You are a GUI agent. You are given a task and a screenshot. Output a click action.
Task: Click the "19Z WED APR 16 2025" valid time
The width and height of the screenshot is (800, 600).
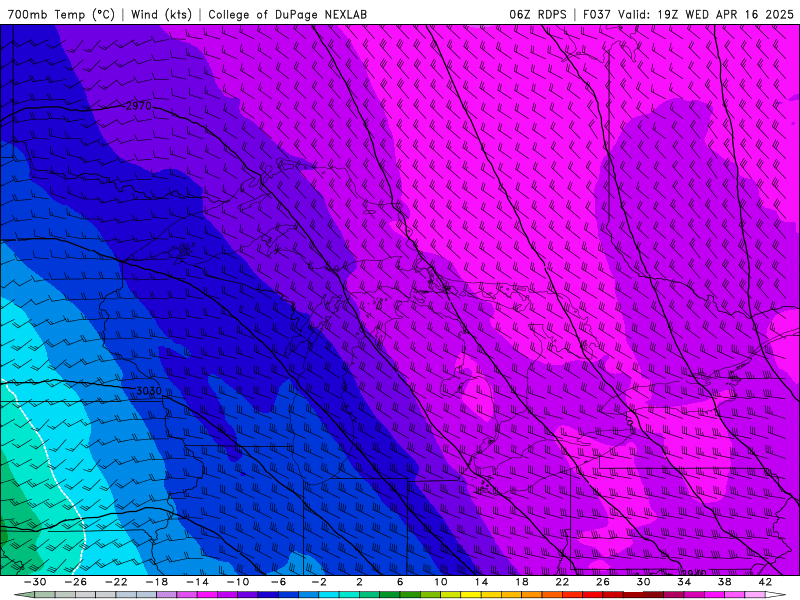coord(726,15)
